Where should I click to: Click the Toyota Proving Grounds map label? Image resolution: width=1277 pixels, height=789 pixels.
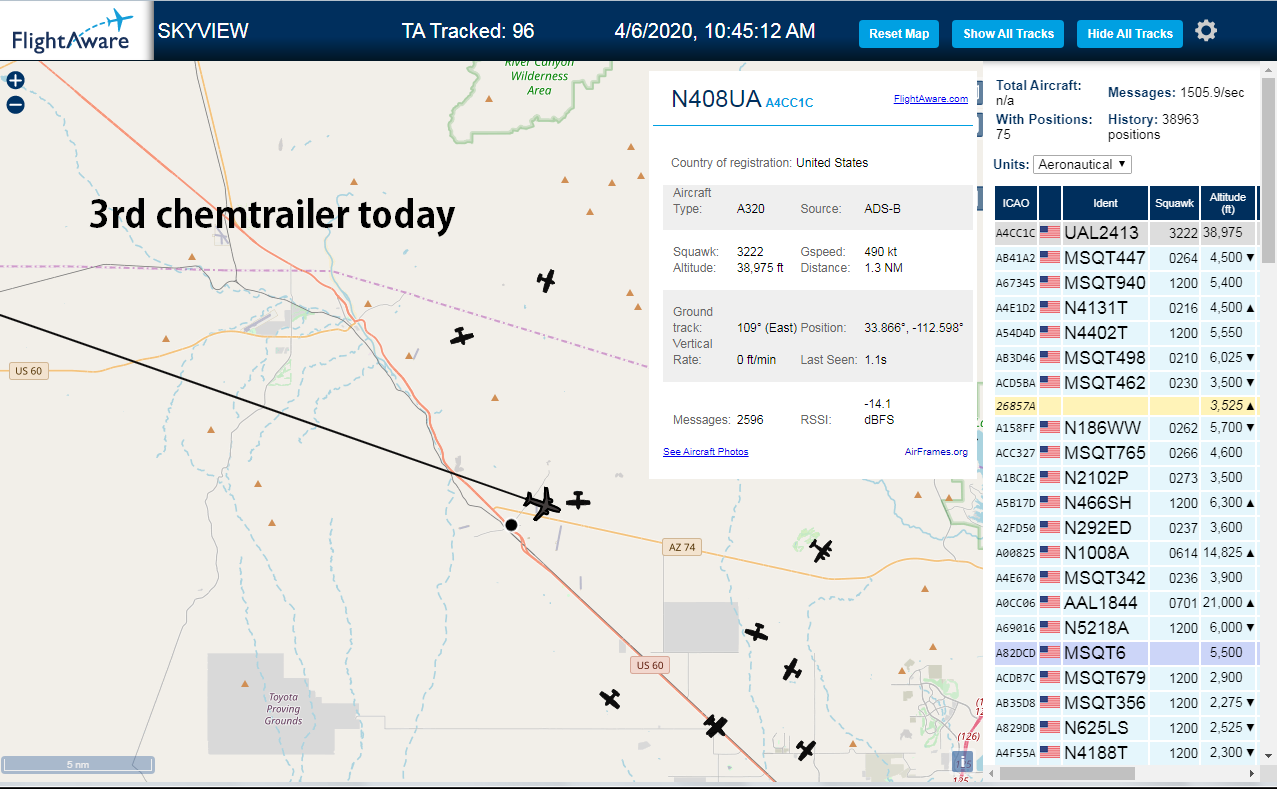click(x=283, y=709)
